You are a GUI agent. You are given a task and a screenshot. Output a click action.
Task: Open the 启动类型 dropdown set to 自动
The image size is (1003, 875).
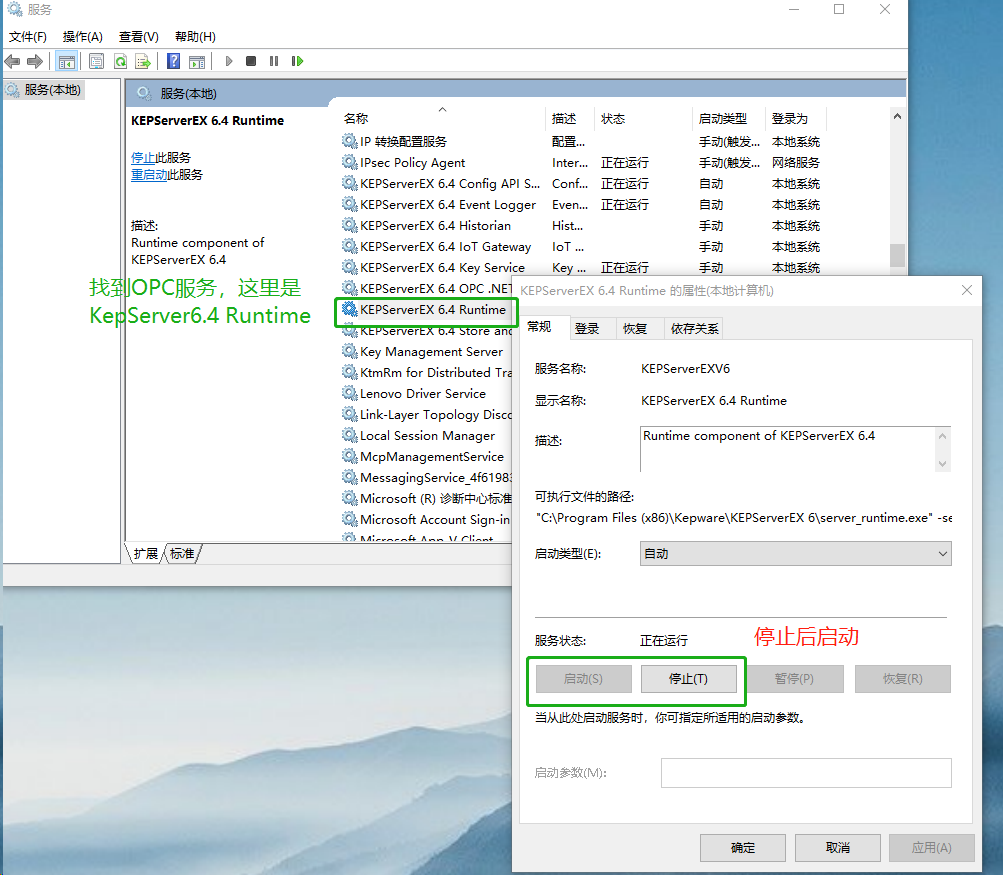(x=795, y=553)
